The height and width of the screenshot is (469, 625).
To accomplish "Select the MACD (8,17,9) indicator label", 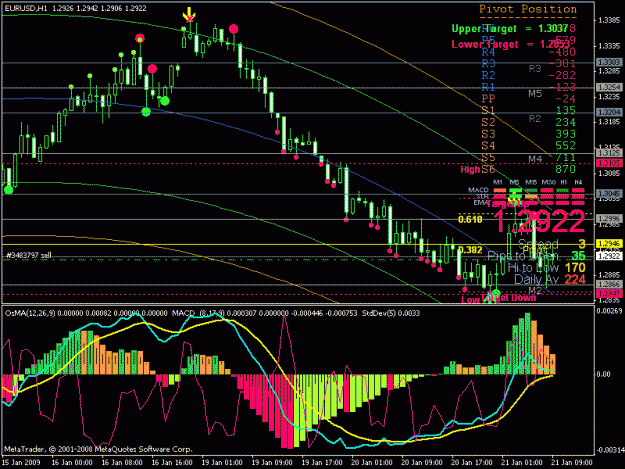I will [198, 313].
